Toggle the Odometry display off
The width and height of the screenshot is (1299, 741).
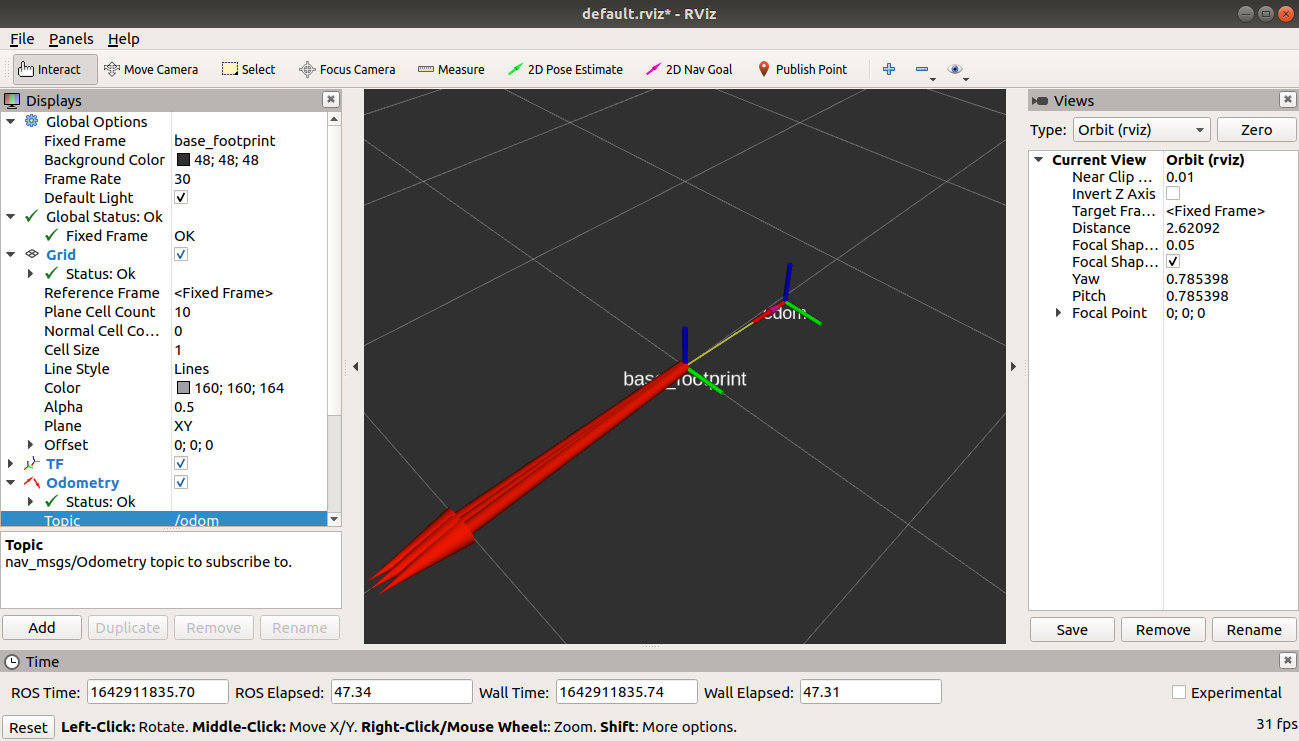click(182, 482)
